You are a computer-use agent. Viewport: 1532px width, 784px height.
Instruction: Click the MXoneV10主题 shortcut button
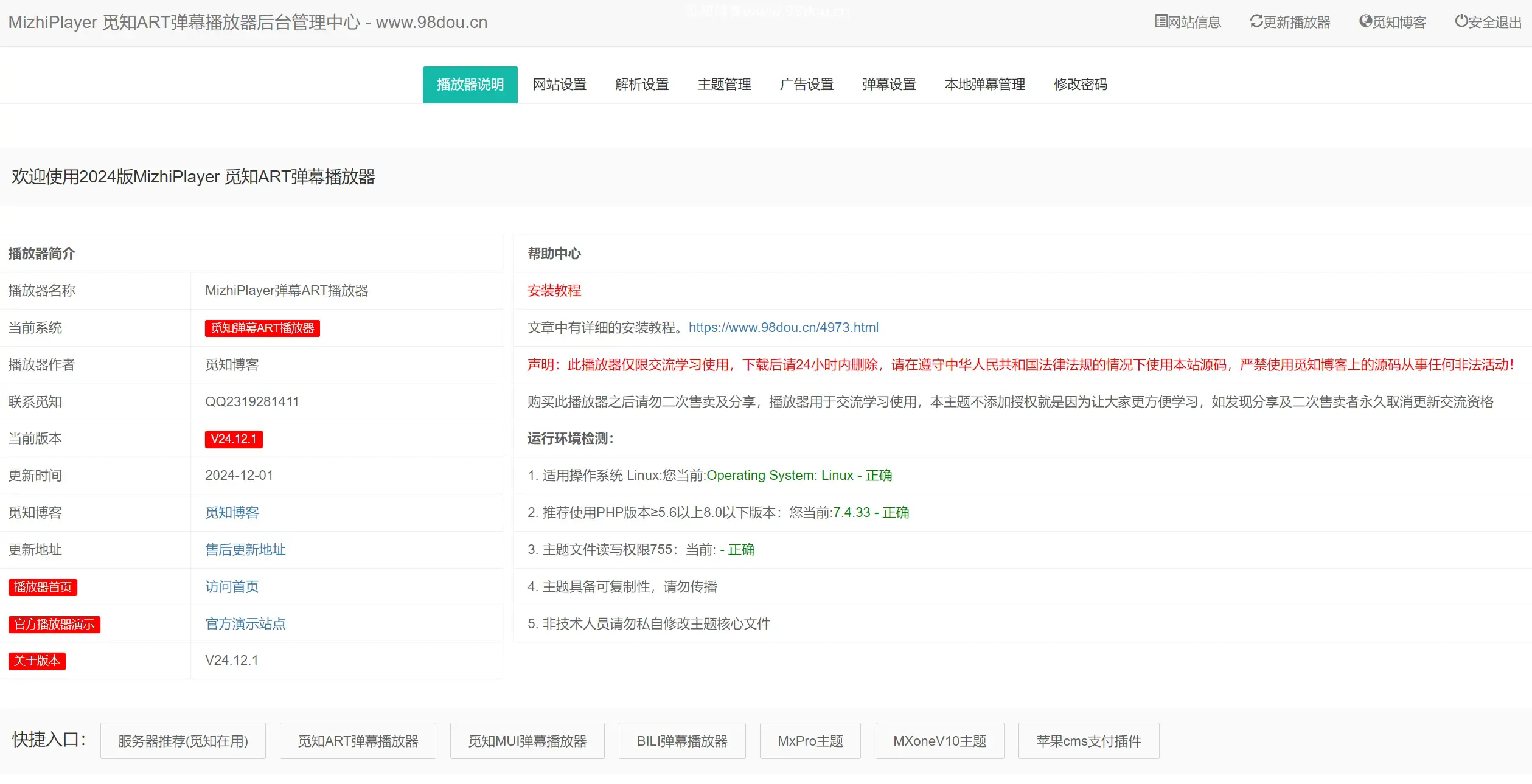click(x=939, y=741)
